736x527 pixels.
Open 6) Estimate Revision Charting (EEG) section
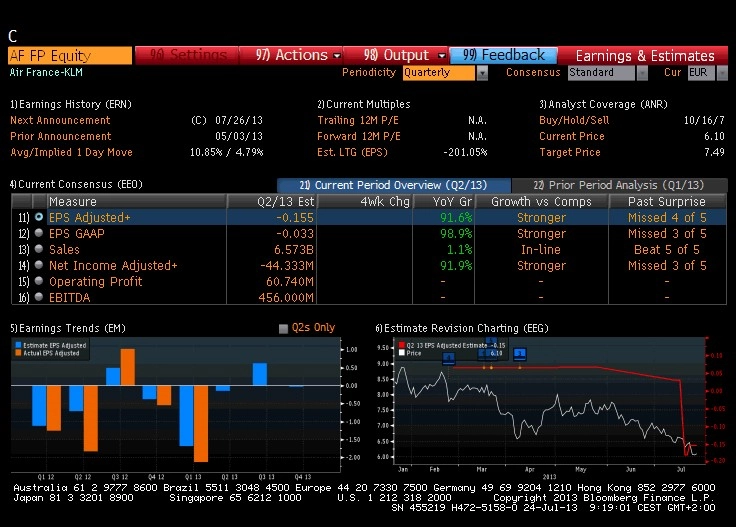pos(462,328)
